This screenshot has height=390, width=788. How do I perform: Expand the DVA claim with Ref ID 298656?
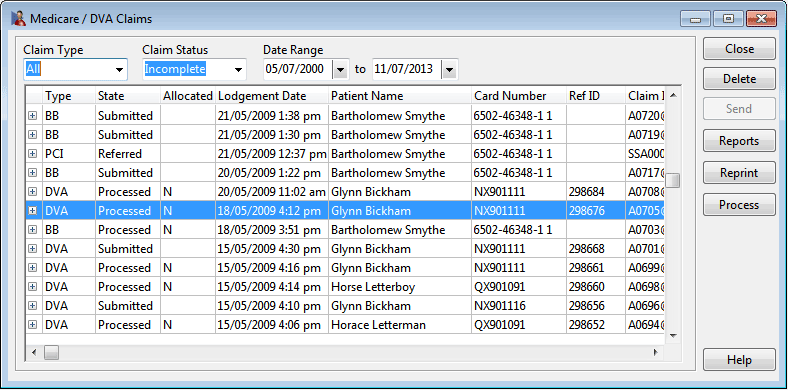coord(33,306)
